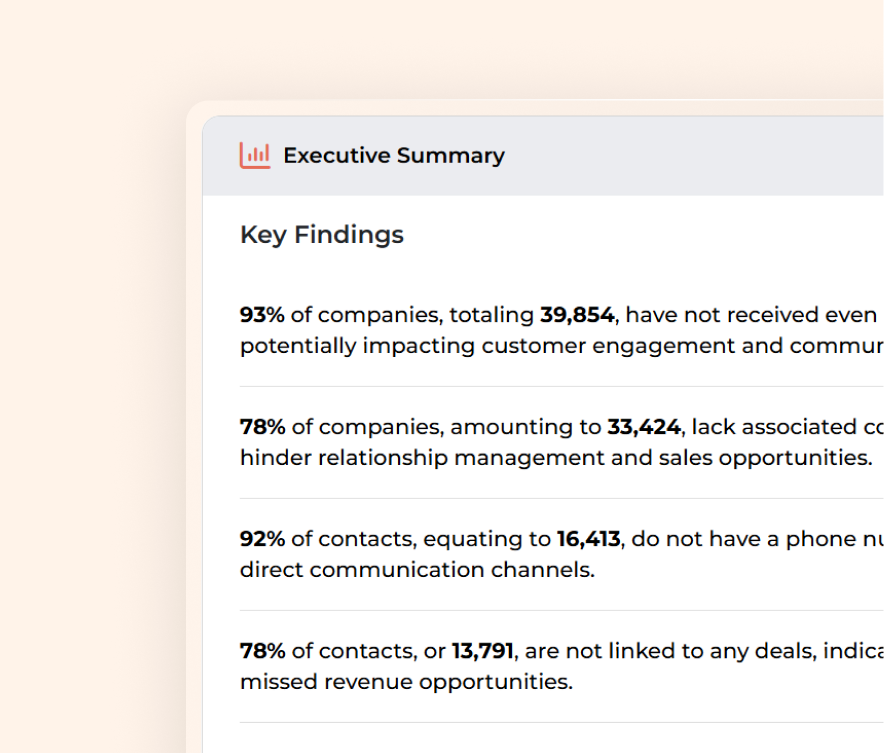This screenshot has width=884, height=753.
Task: Select the bold number 33,424
Action: [643, 427]
